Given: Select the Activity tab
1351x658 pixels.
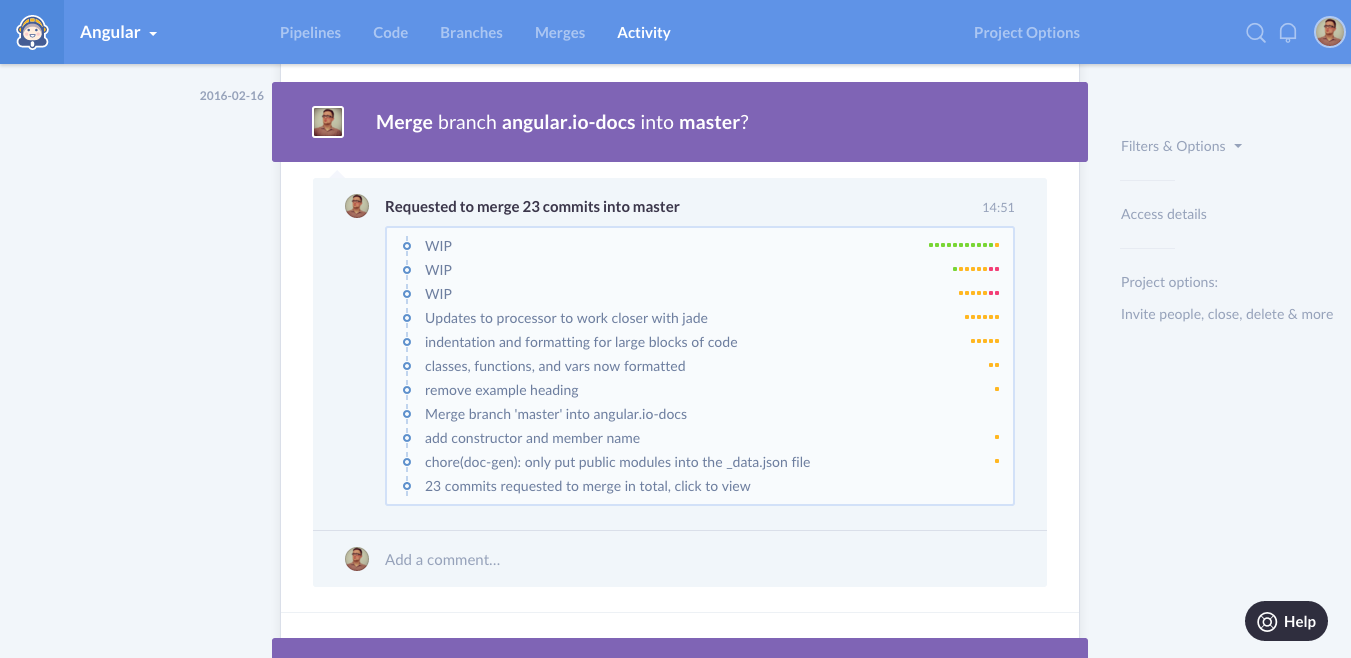Looking at the screenshot, I should (644, 33).
